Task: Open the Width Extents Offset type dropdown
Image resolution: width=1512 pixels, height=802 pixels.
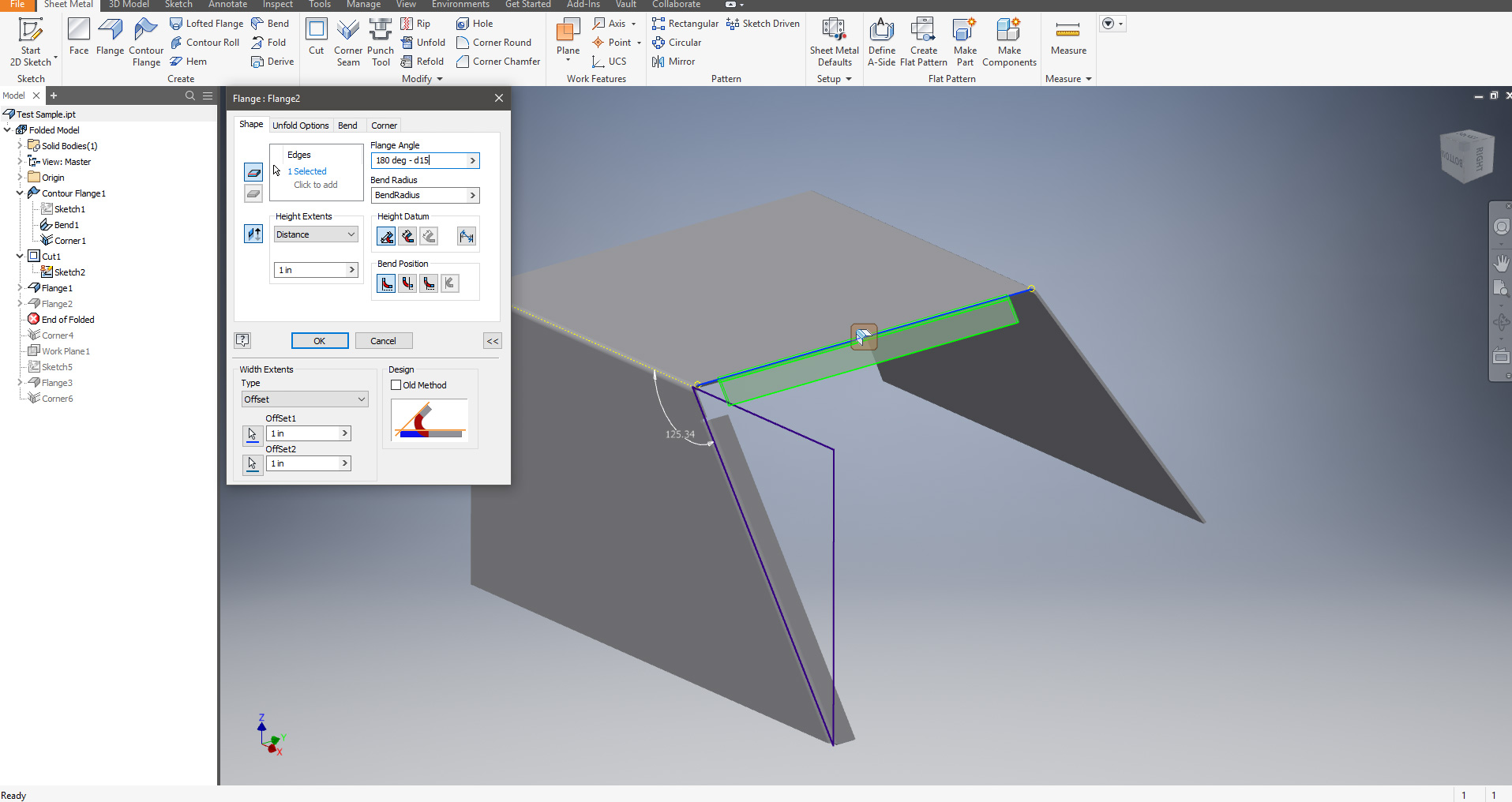Action: click(x=304, y=399)
